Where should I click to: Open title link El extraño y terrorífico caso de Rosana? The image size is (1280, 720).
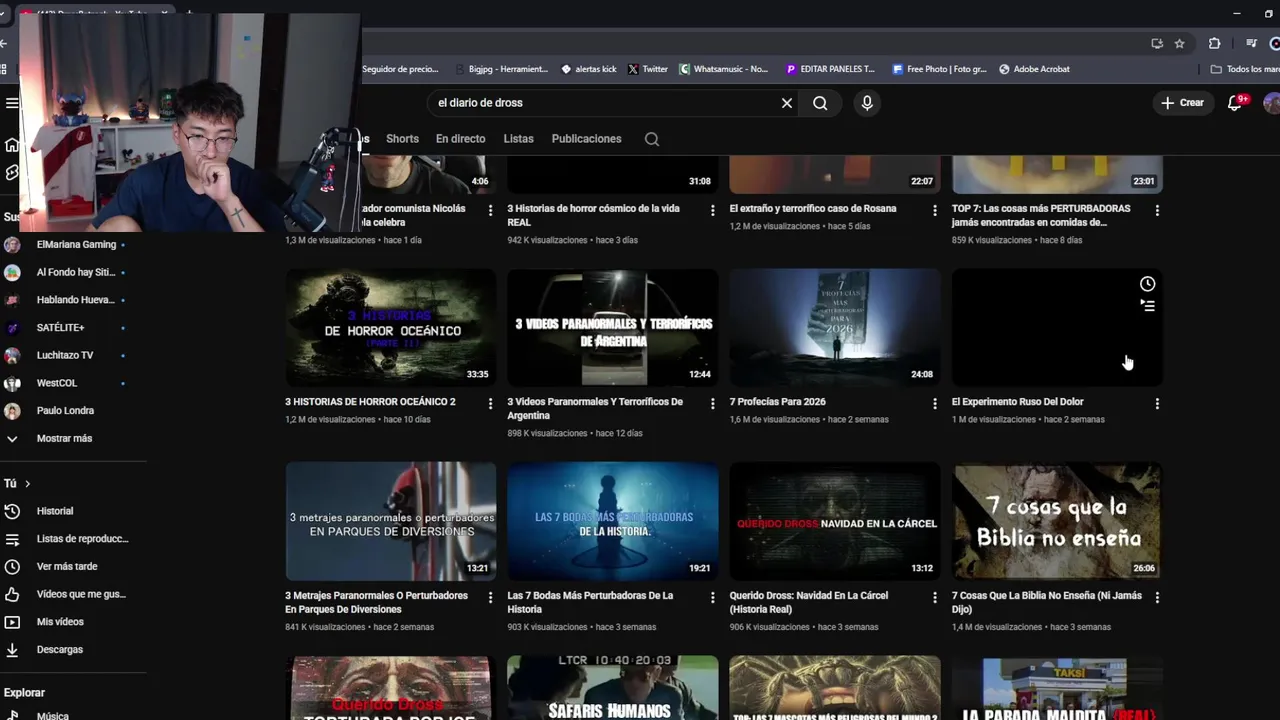point(813,209)
